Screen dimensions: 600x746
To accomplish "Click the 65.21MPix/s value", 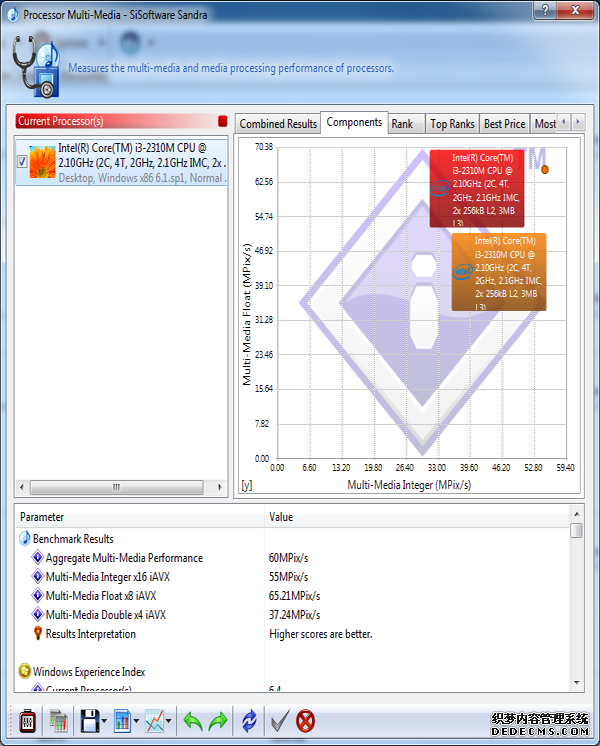I will tap(295, 596).
